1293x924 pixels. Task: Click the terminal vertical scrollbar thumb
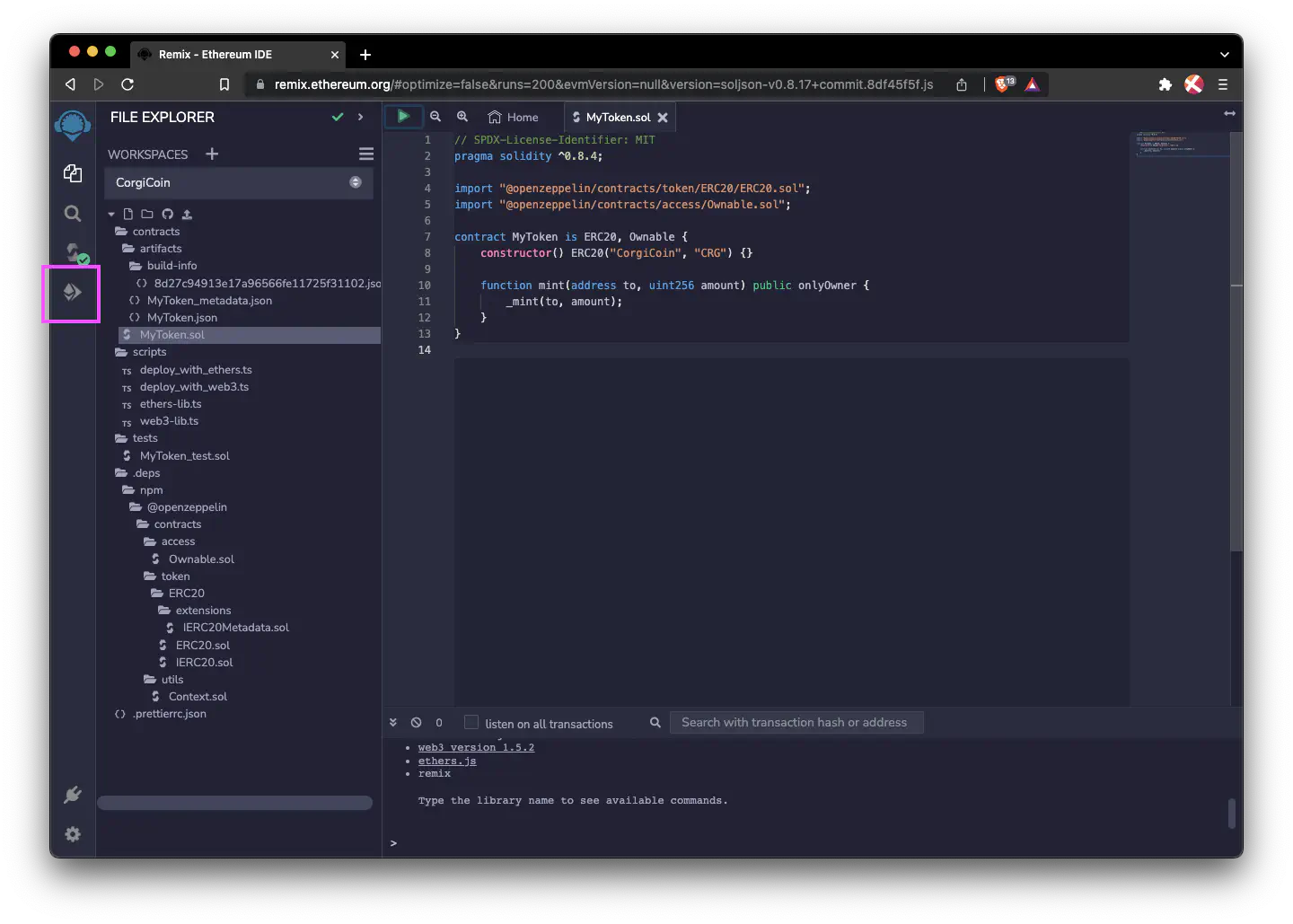1233,814
